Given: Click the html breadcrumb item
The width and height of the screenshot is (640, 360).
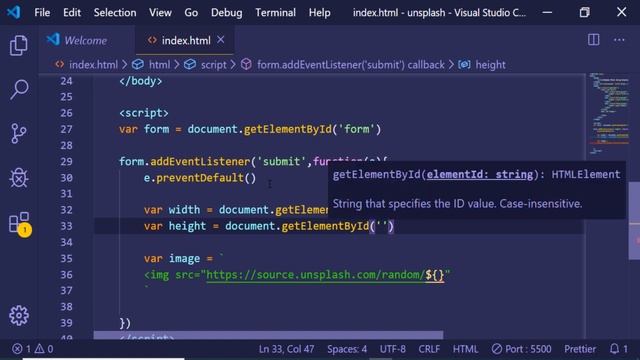Looking at the screenshot, I should tap(159, 64).
